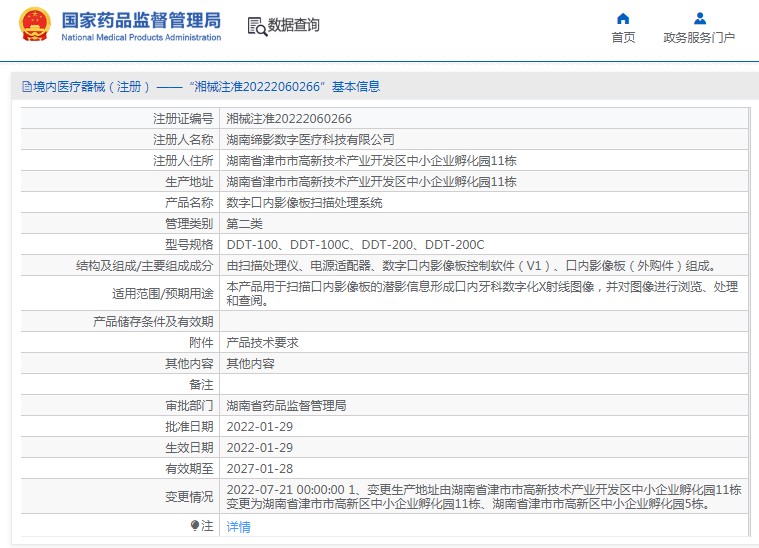Click the 首页 home icon
Viewport: 759px width, 548px height.
pos(623,19)
